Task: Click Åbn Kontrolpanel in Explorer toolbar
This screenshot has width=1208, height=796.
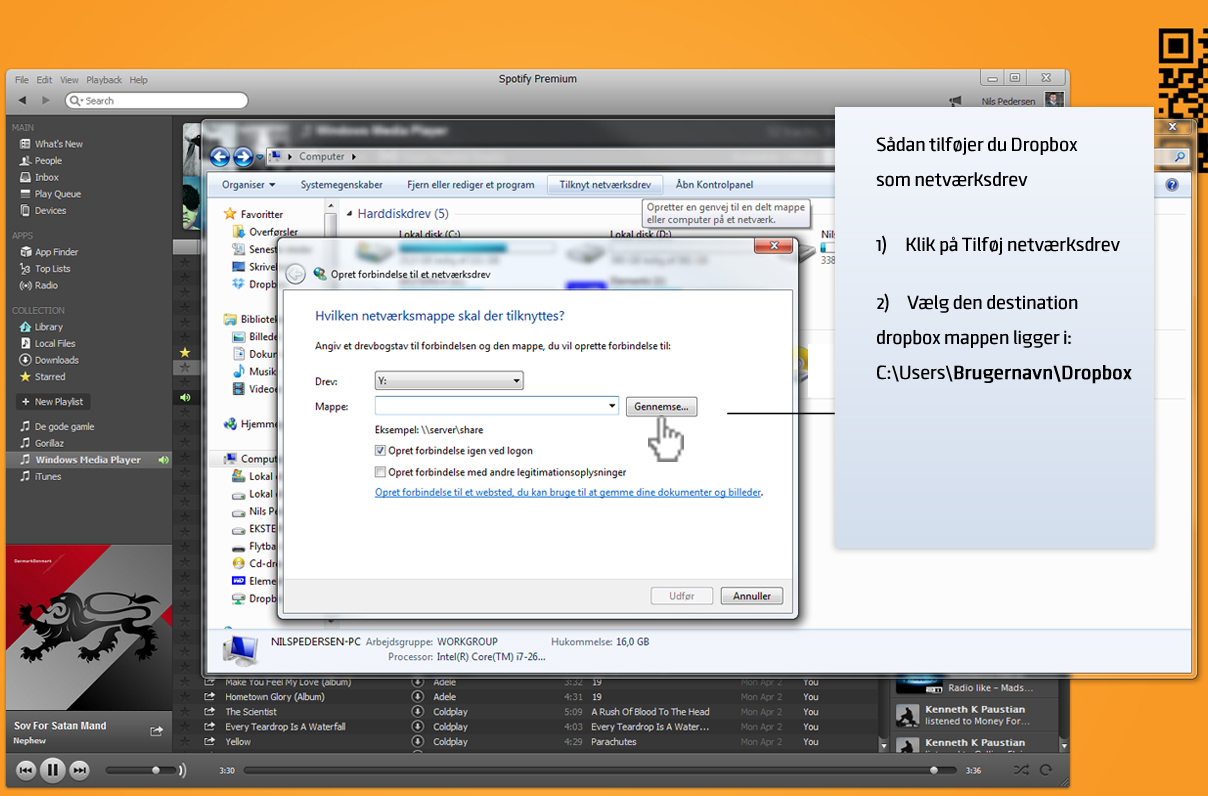Action: 714,185
